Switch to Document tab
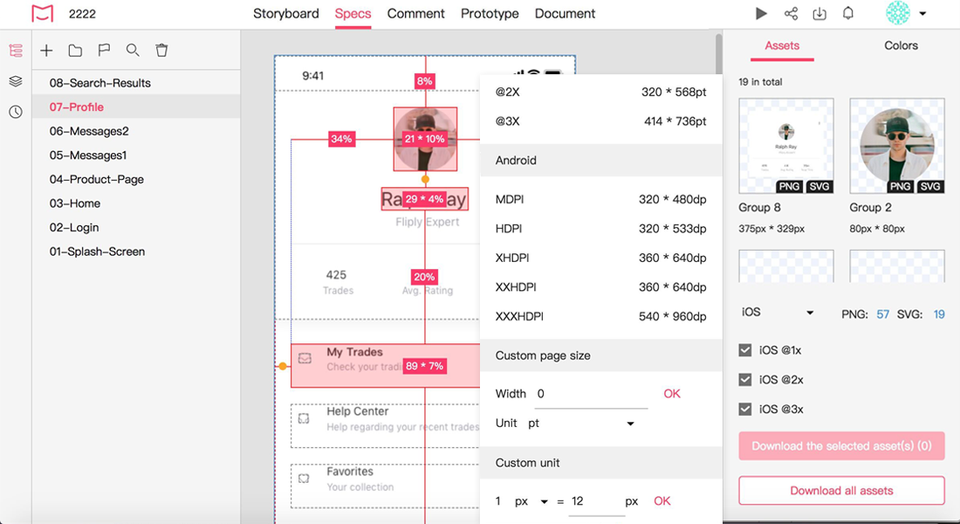 pyautogui.click(x=565, y=13)
